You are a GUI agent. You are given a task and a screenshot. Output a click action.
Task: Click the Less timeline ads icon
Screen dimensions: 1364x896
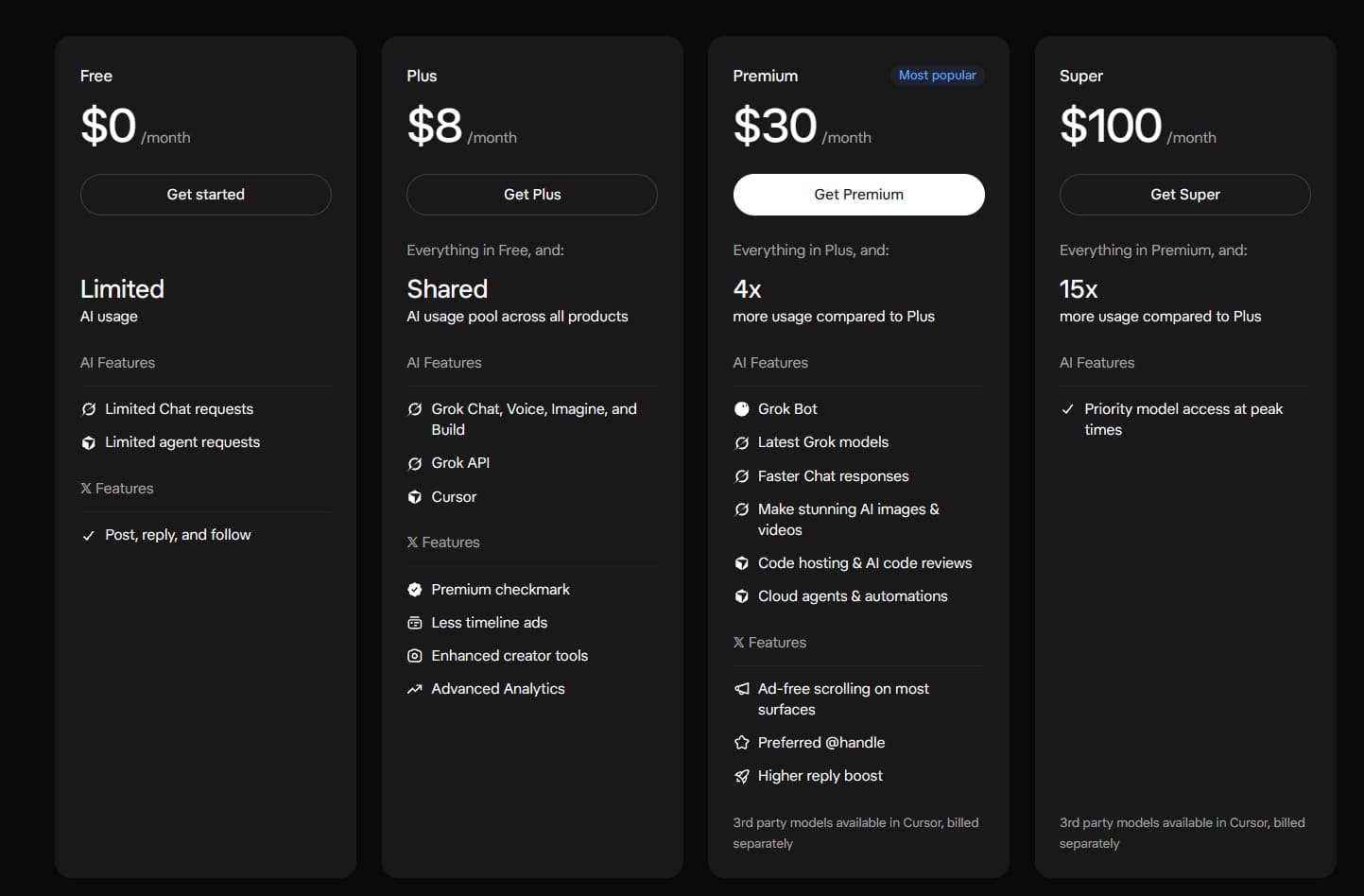[415, 623]
